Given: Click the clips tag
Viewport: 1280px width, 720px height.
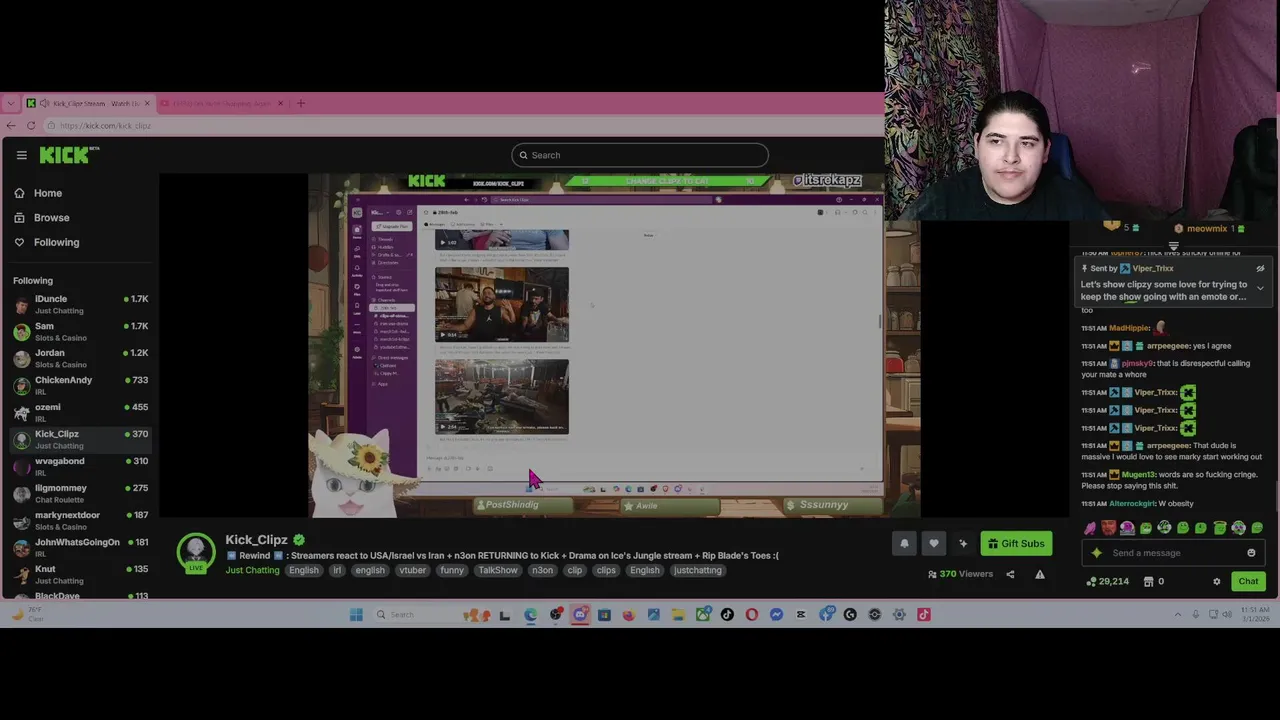Looking at the screenshot, I should [x=606, y=570].
